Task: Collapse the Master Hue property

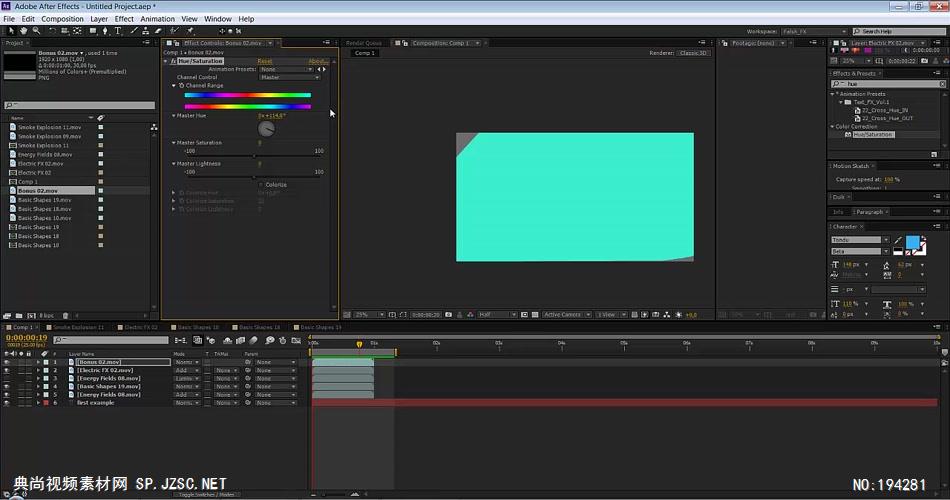Action: click(174, 115)
